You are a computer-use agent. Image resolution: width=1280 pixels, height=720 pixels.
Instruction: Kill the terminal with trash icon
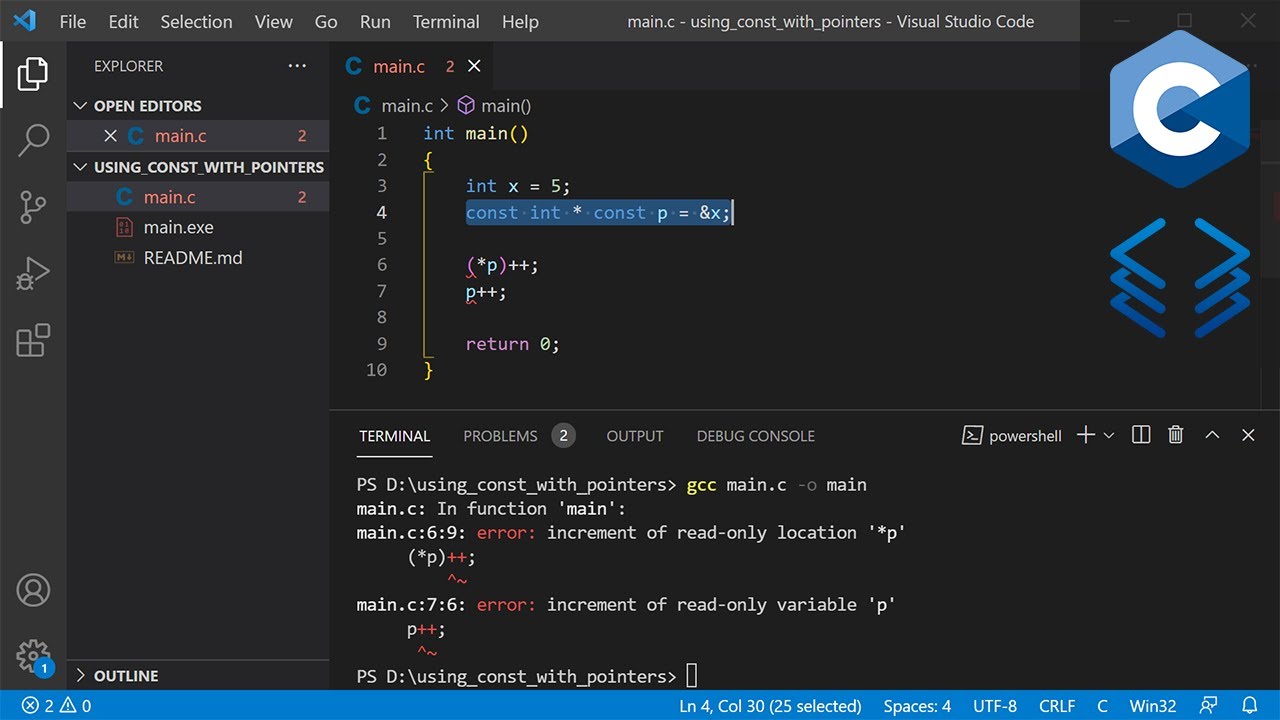point(1176,435)
